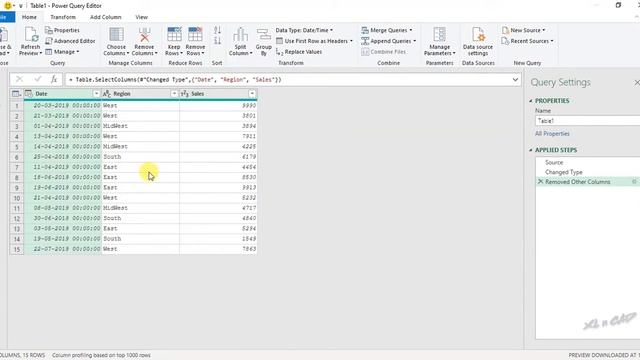This screenshot has height=360, width=640.
Task: Click Replace Values in Transform group
Action: click(299, 52)
